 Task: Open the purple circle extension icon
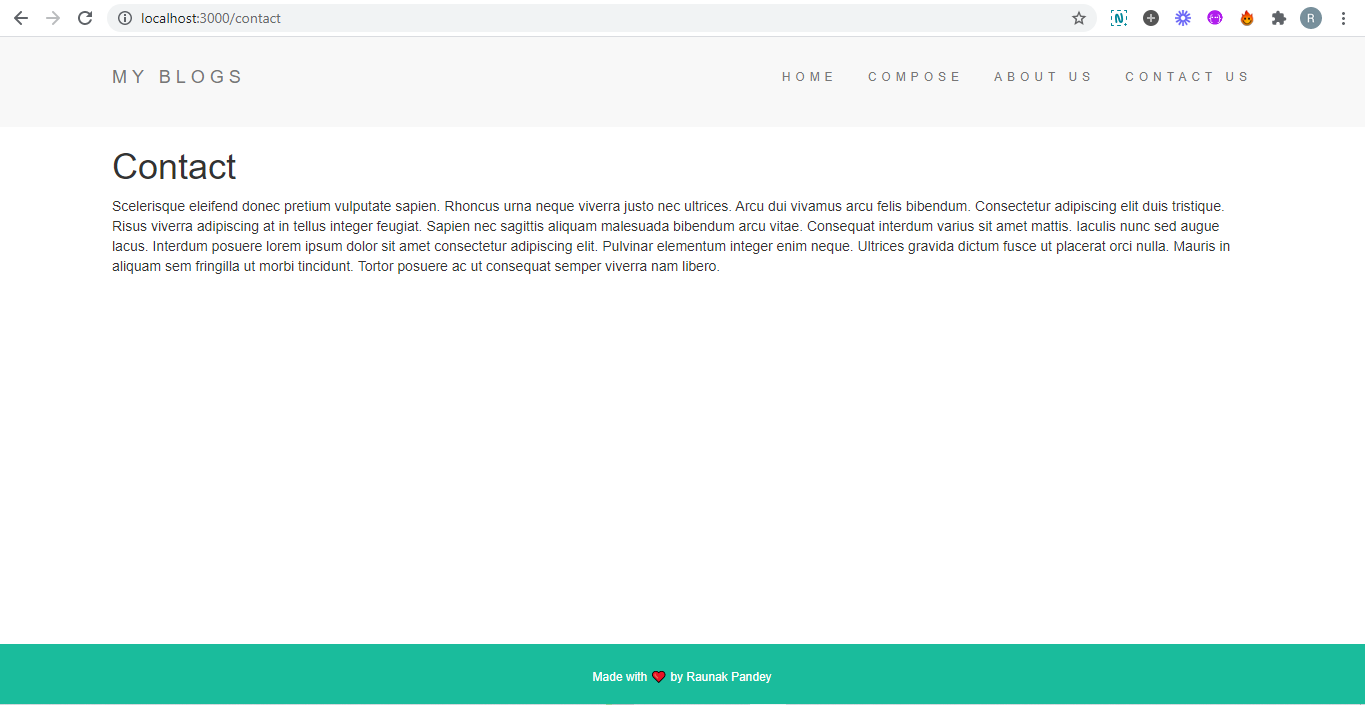[x=1215, y=18]
